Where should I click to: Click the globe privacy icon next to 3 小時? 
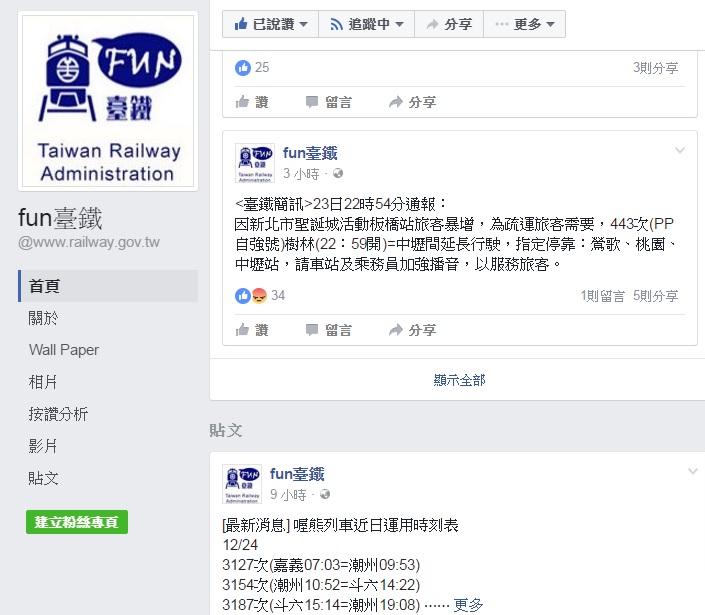(x=338, y=174)
